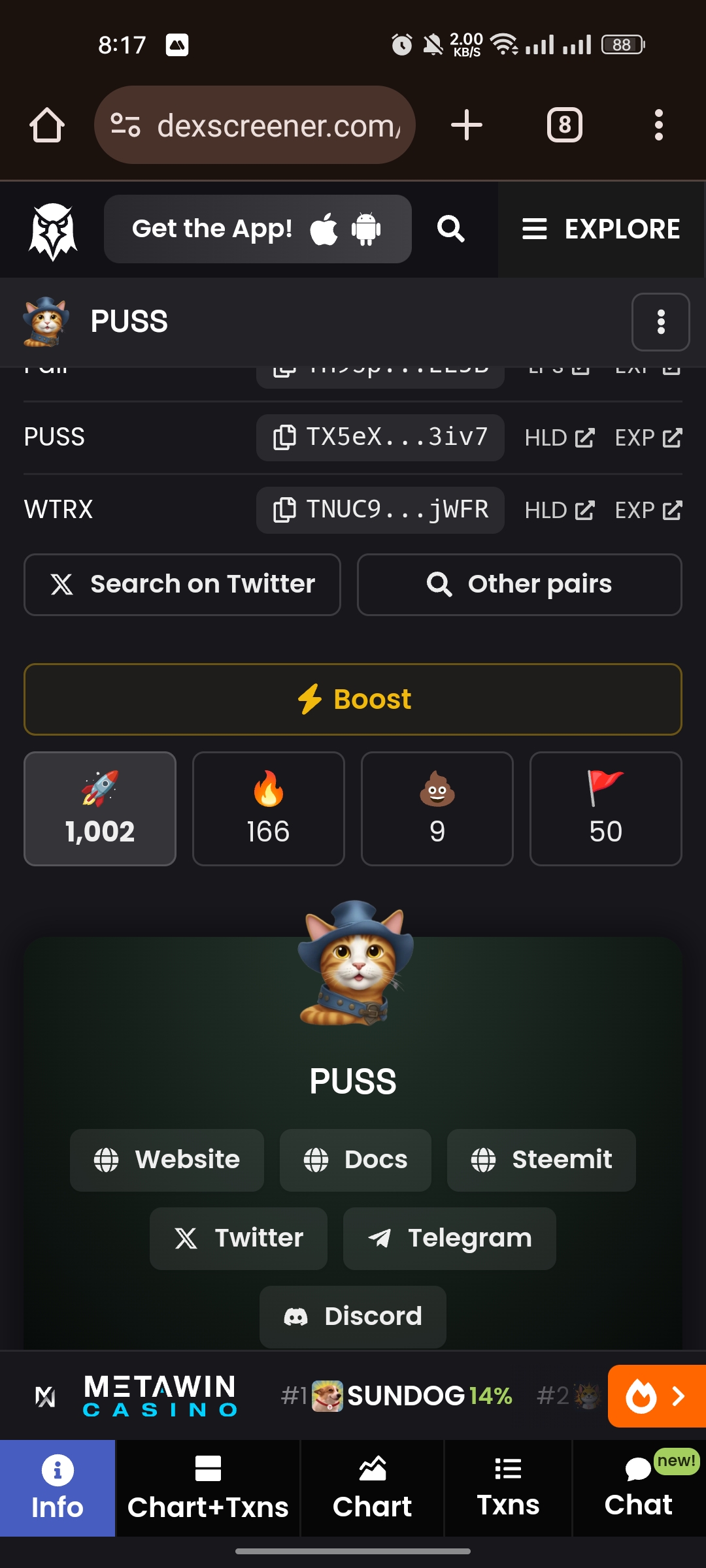The image size is (706, 1568).
Task: Open the search magnifier icon
Action: coord(451,229)
